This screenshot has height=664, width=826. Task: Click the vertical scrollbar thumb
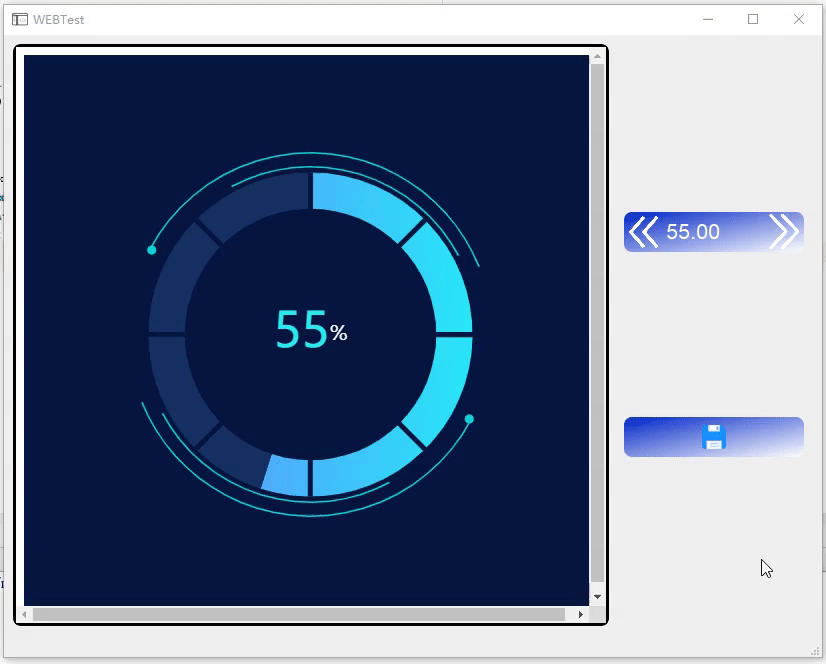(x=597, y=323)
